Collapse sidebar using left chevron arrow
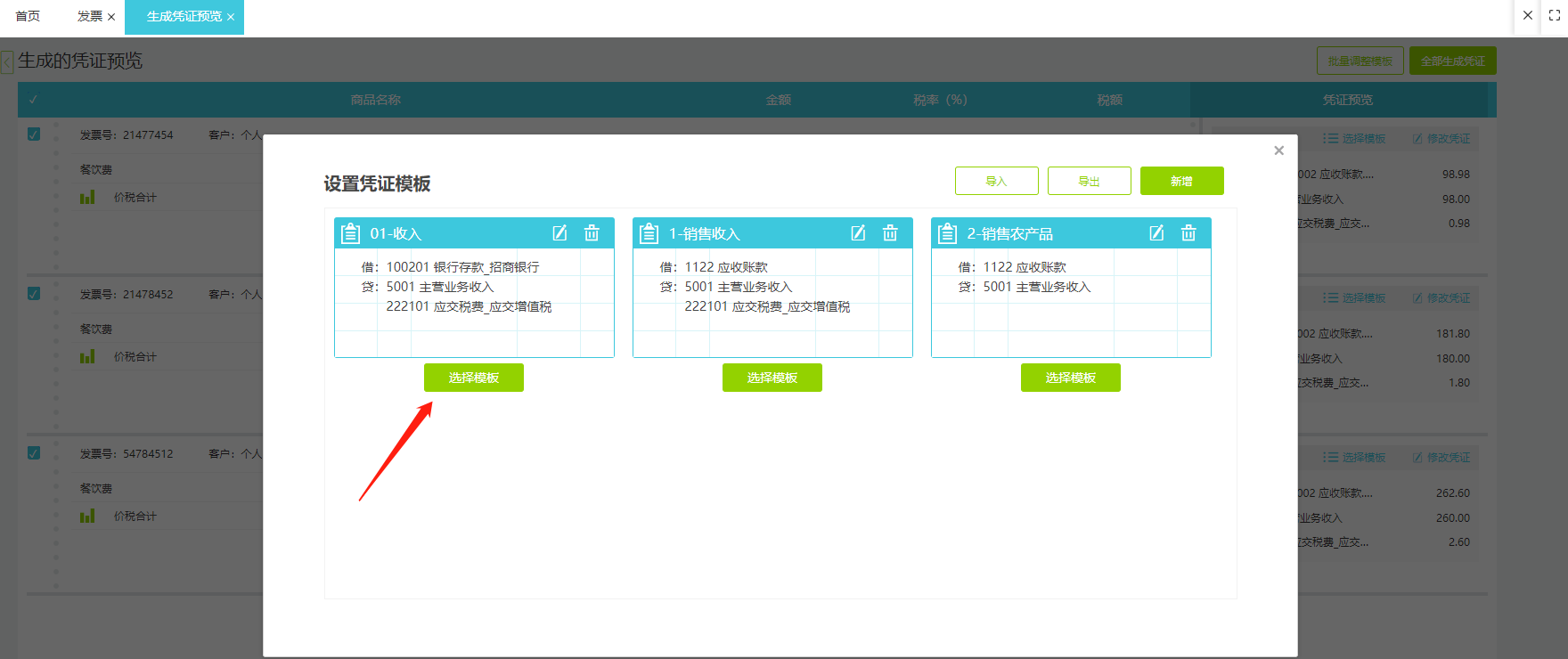Image resolution: width=1568 pixels, height=659 pixels. 7,62
